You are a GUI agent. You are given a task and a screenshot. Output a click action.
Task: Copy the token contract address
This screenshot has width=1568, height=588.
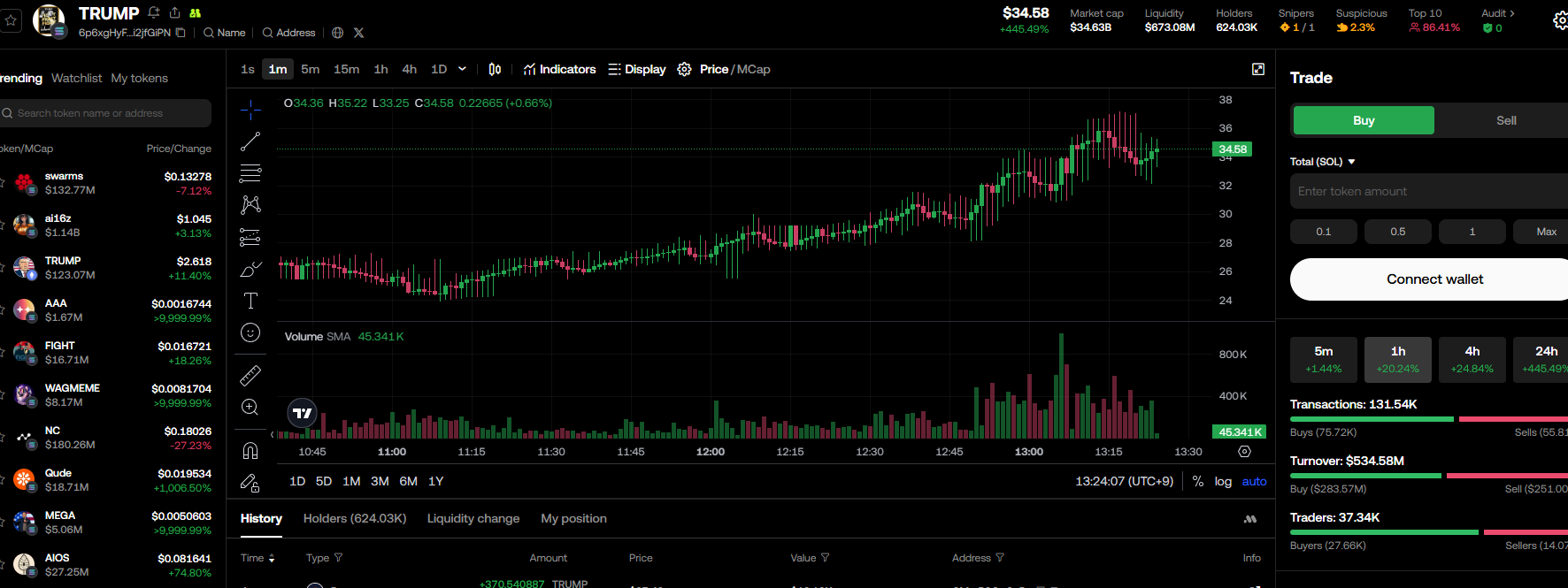[181, 33]
